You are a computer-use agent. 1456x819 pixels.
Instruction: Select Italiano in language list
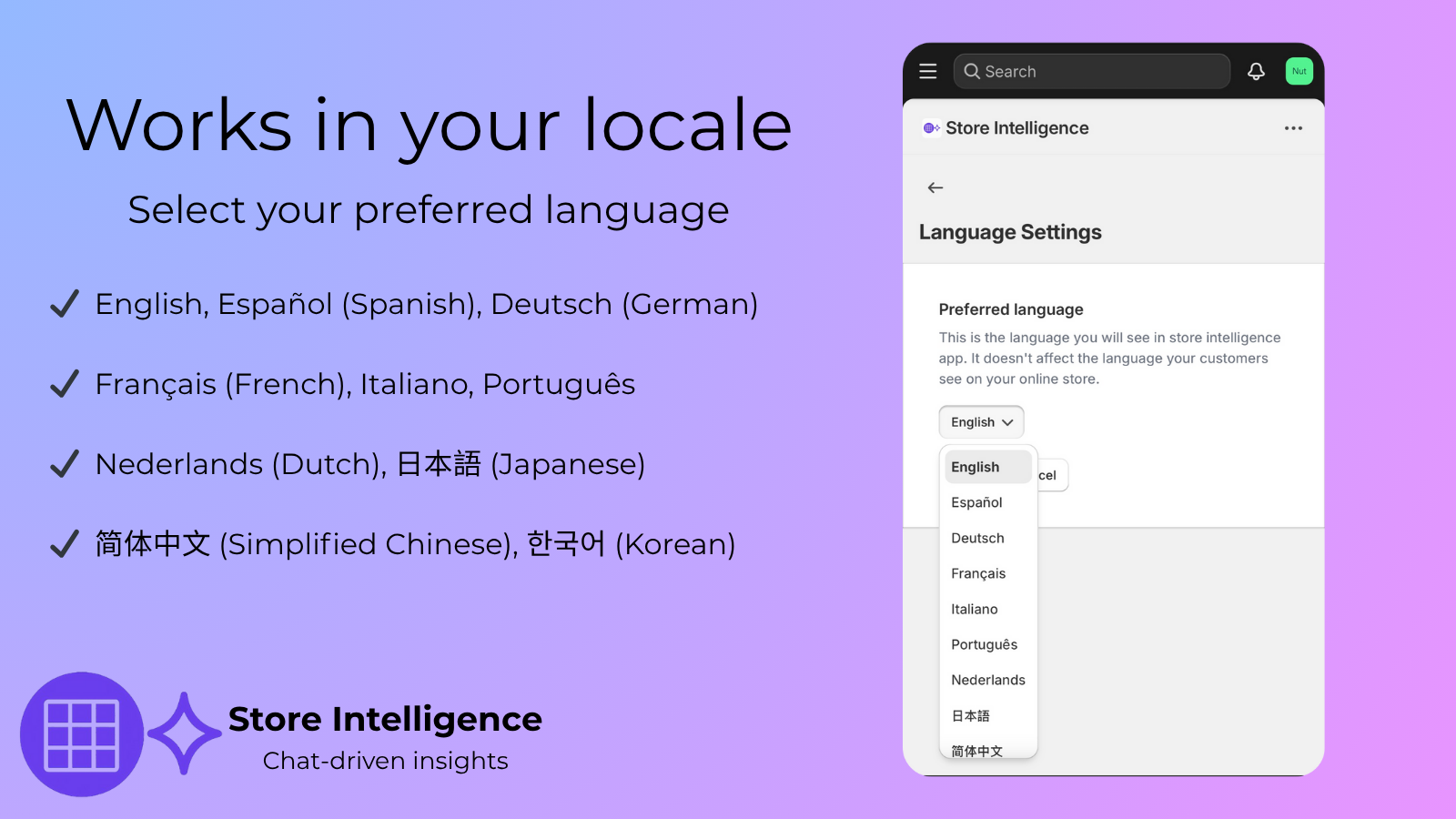(988, 609)
